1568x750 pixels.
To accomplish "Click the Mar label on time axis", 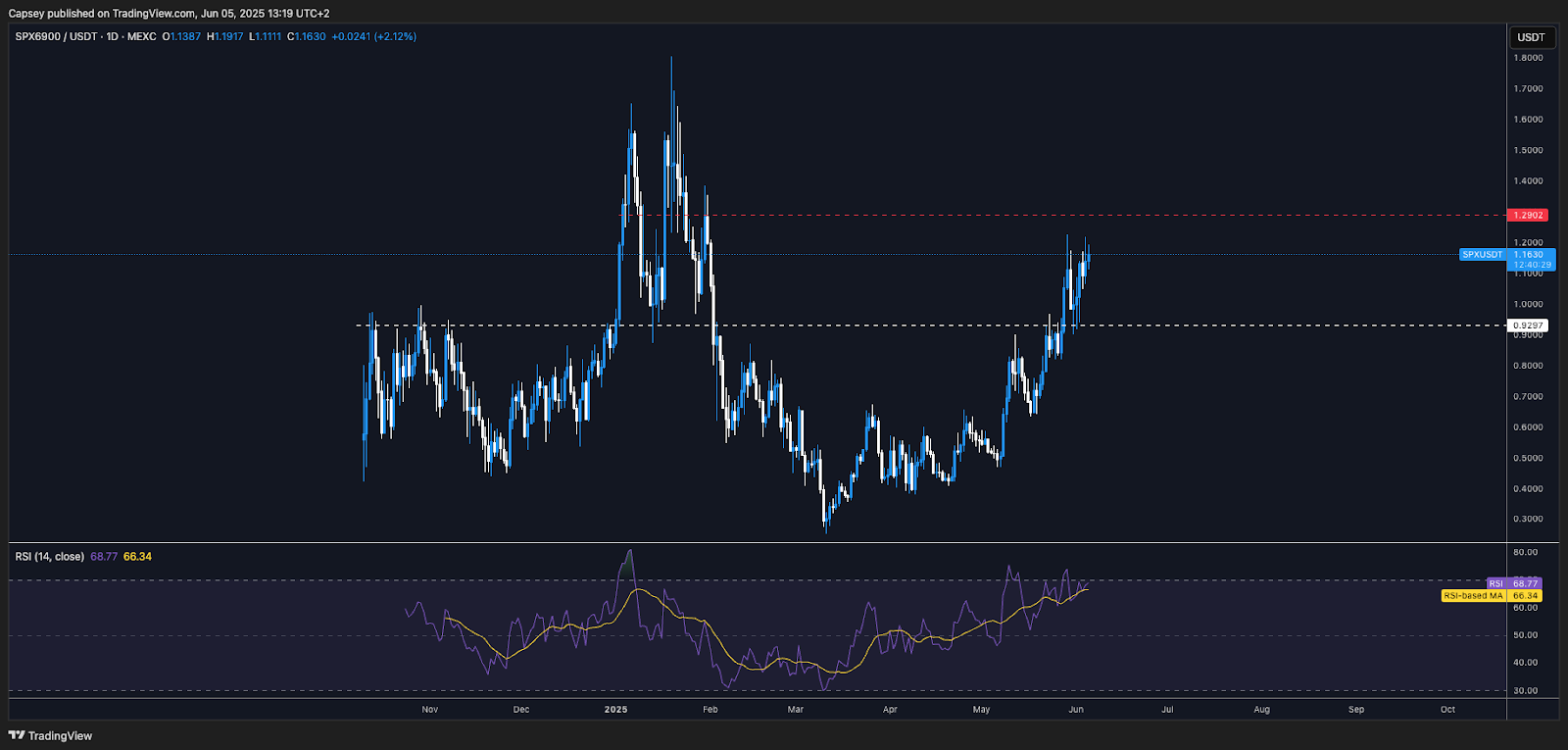I will pos(796,709).
